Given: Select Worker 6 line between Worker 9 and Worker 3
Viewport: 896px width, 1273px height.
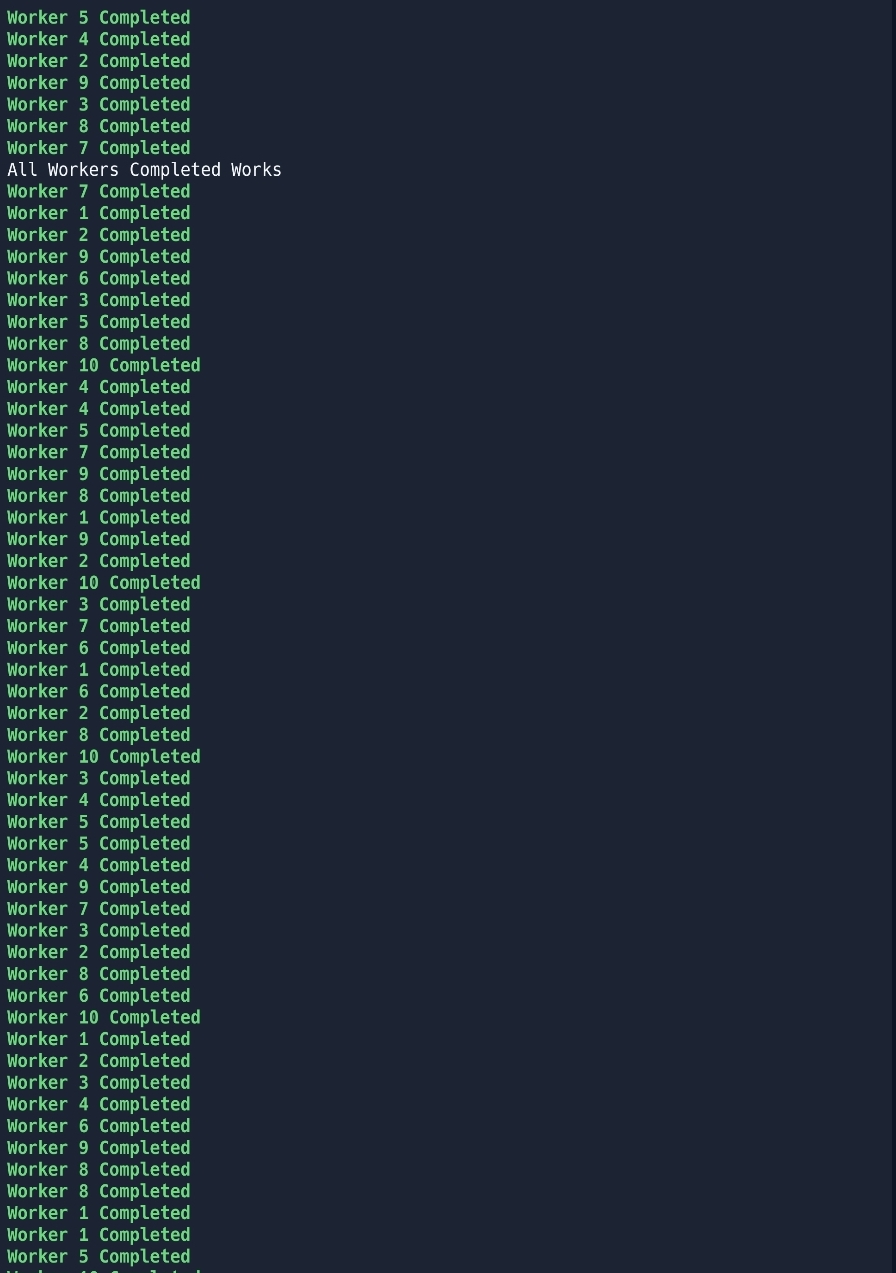Looking at the screenshot, I should point(98,279).
